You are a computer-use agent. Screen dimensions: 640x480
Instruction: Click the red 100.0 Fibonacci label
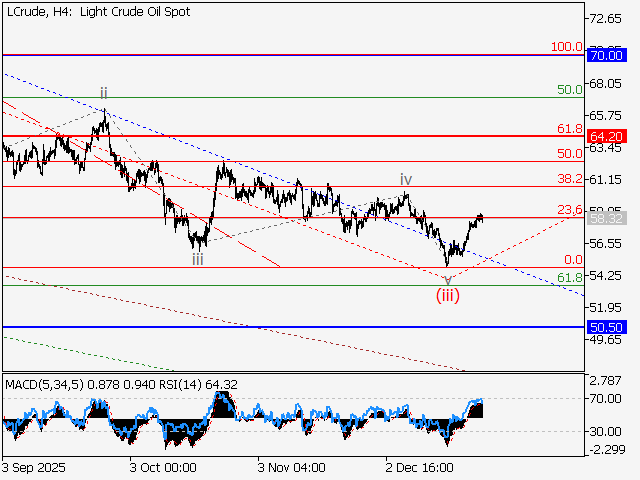(567, 47)
